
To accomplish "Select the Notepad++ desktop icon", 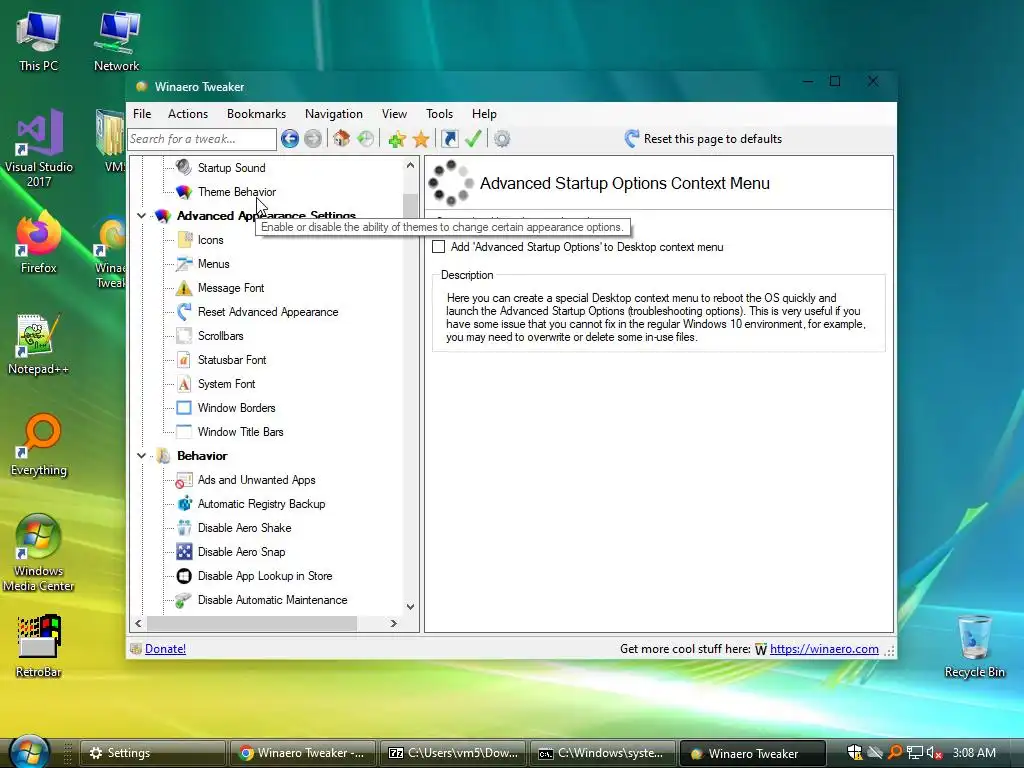I will click(39, 344).
